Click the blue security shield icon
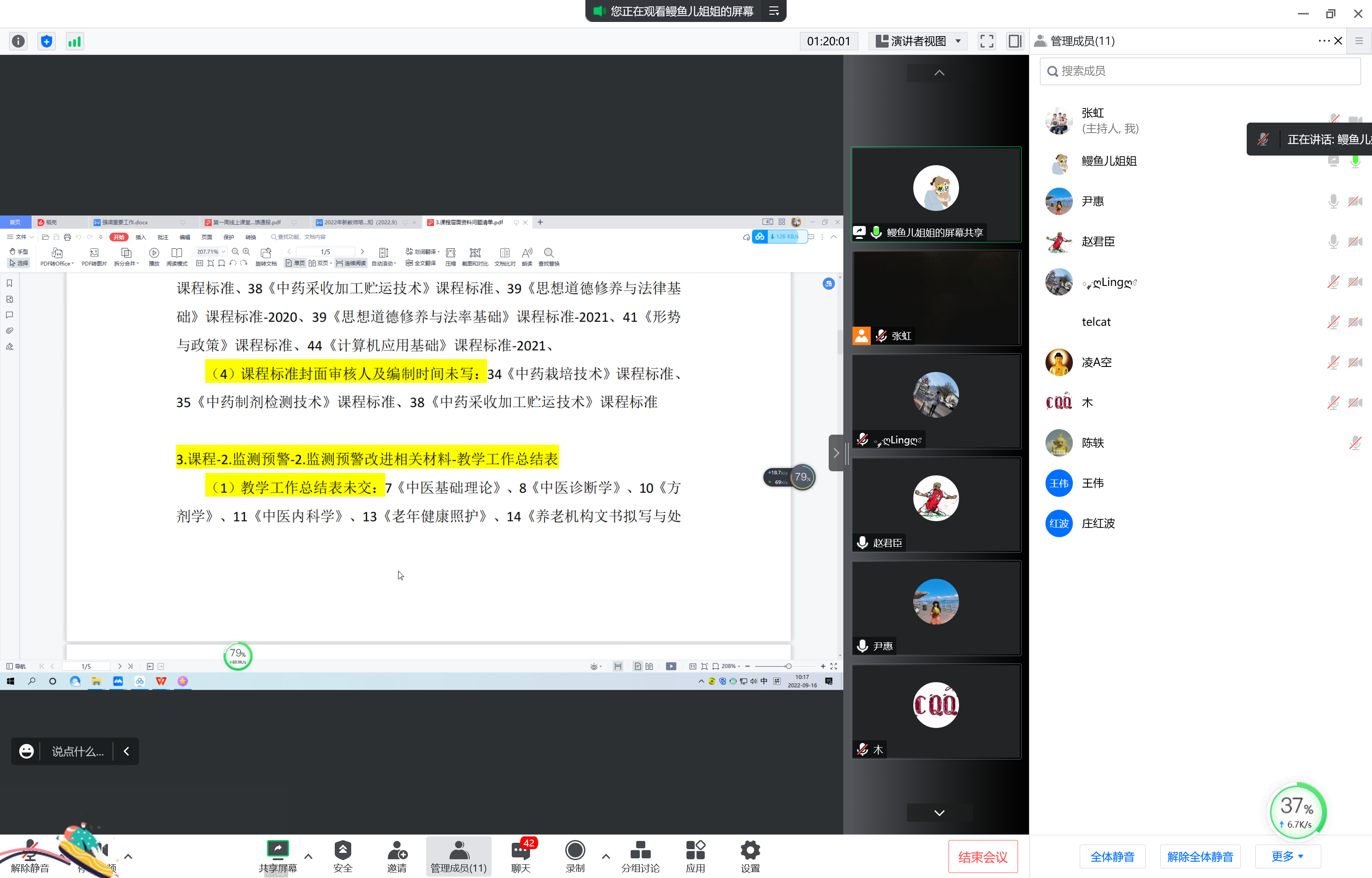The image size is (1372, 878). tap(47, 41)
